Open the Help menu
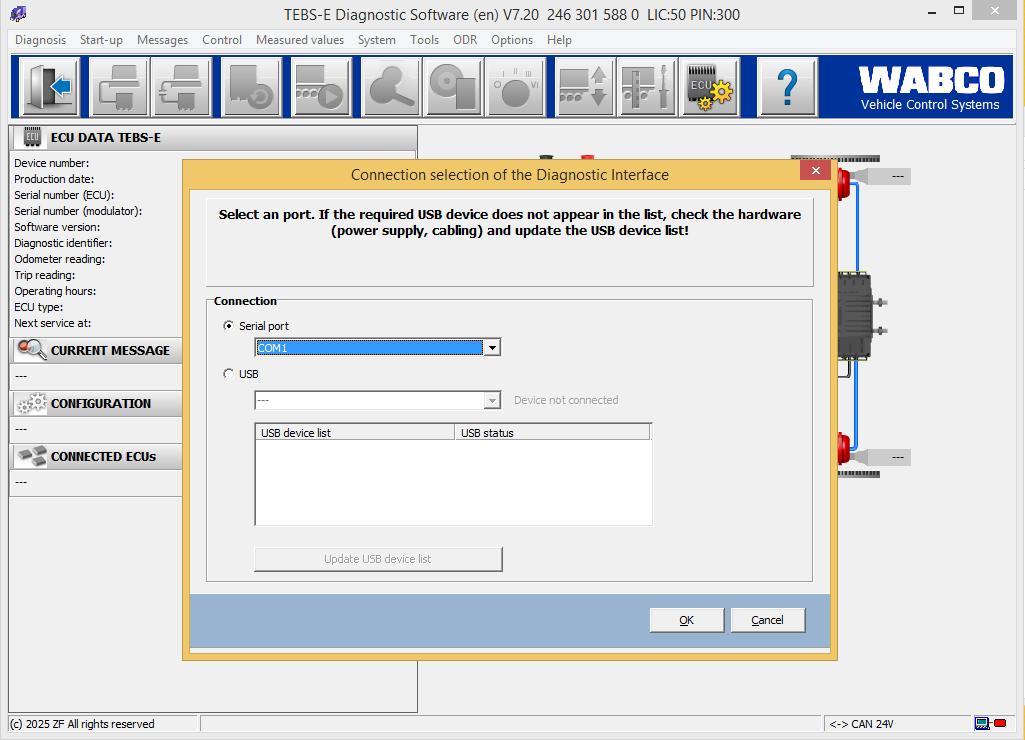 coord(559,40)
